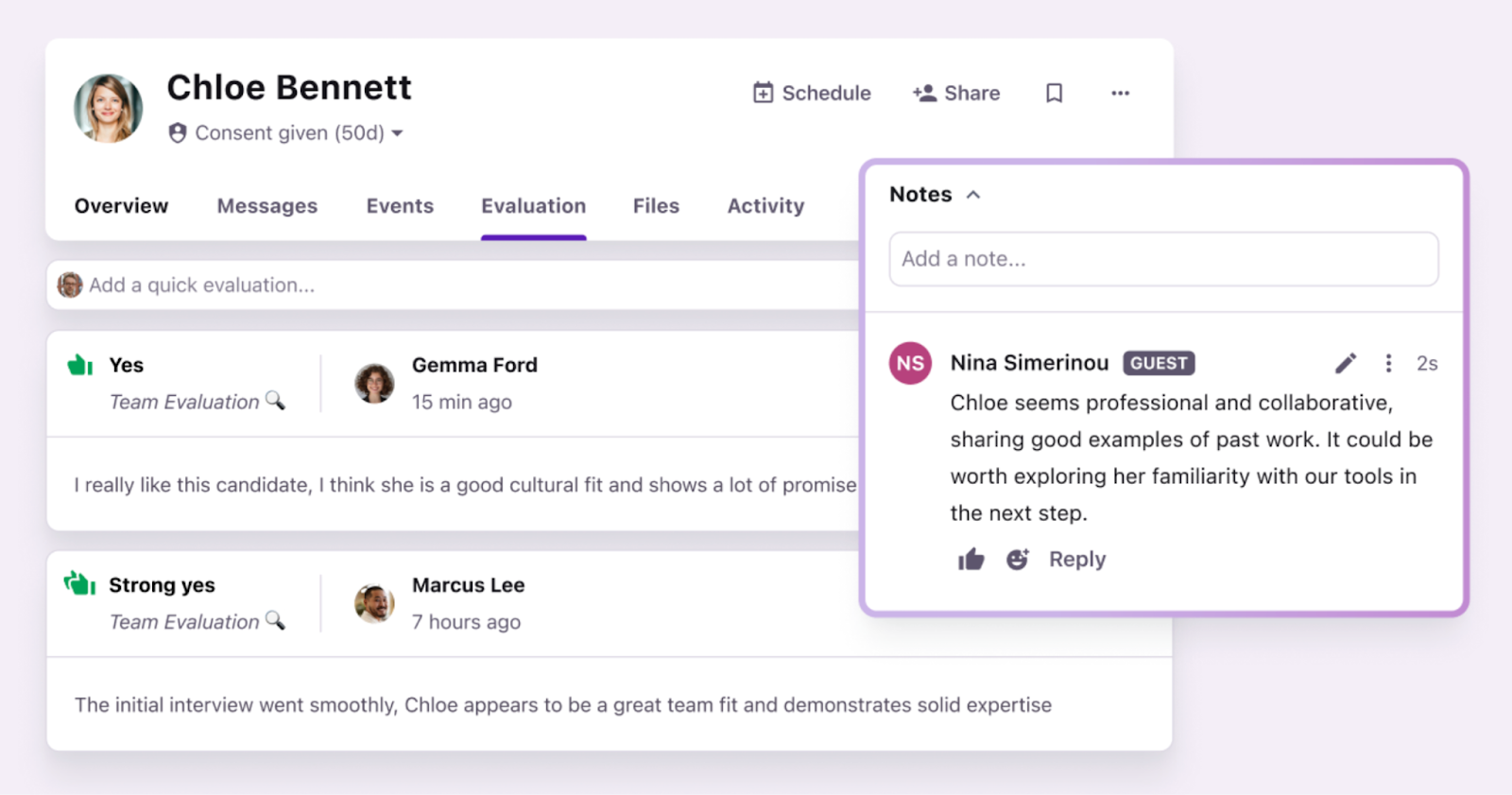The width and height of the screenshot is (1512, 795).
Task: Open the vertical dots menu on Nina's note
Action: click(1387, 363)
